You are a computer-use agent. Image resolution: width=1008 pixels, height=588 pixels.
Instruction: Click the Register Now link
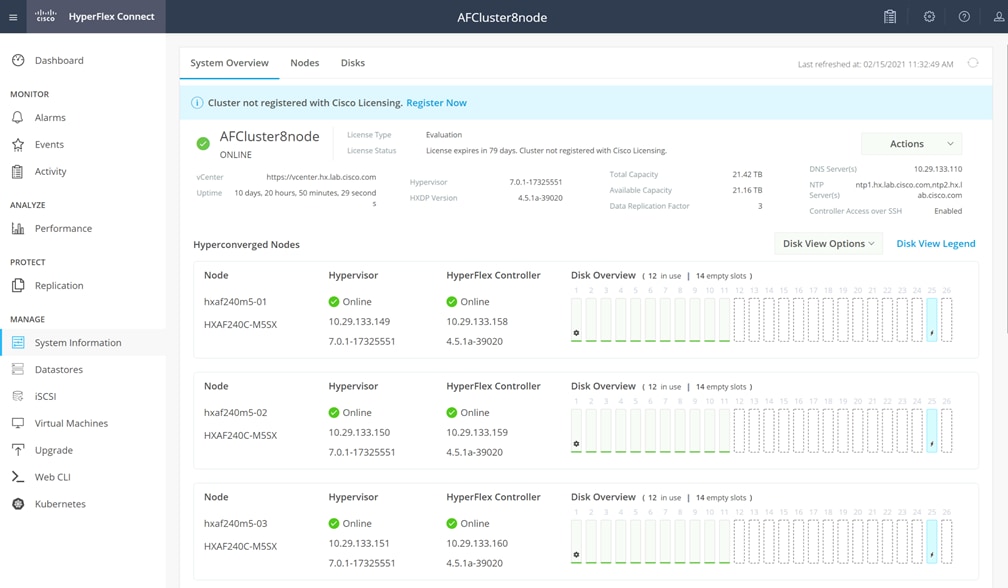(436, 103)
